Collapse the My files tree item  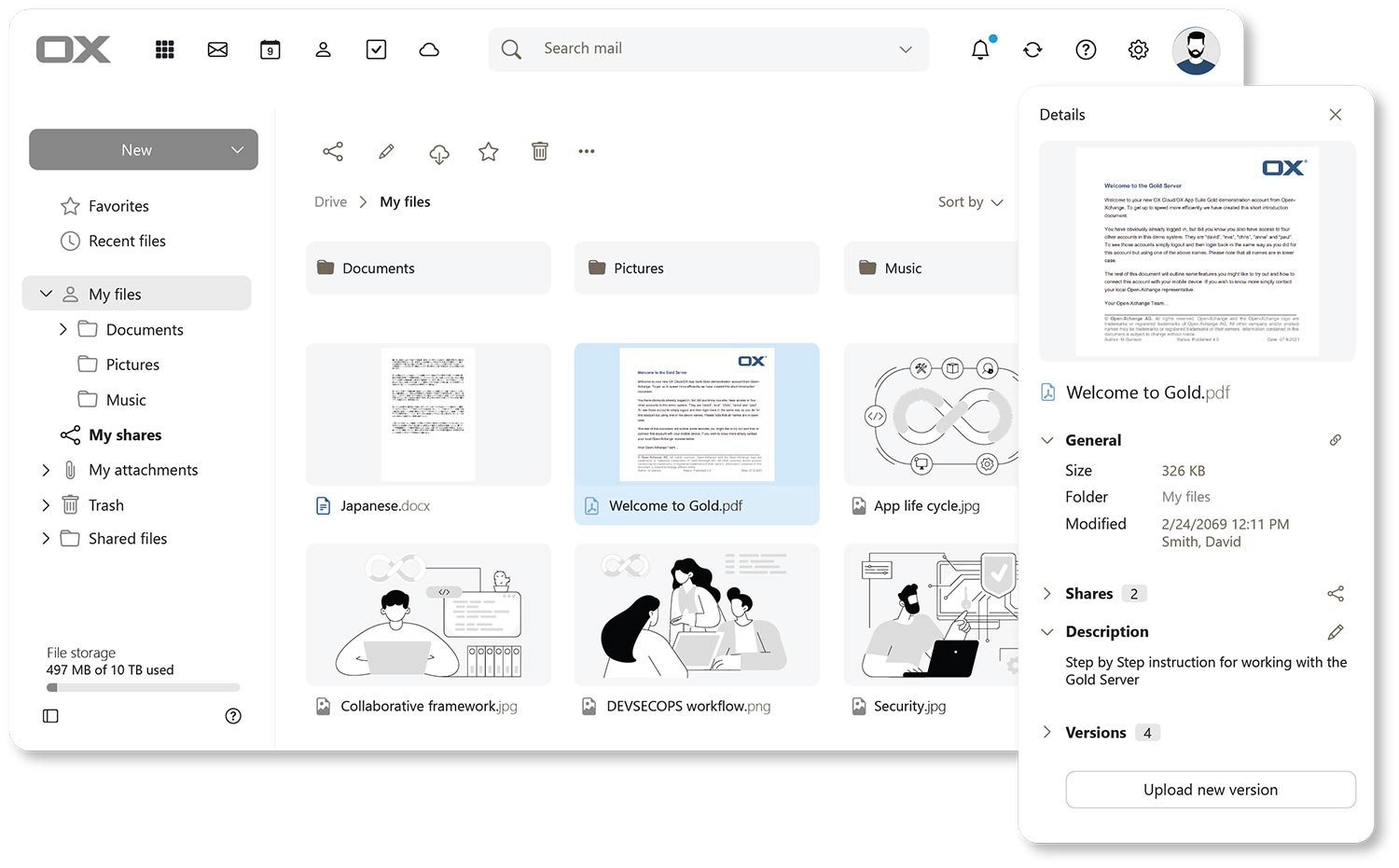coord(45,293)
